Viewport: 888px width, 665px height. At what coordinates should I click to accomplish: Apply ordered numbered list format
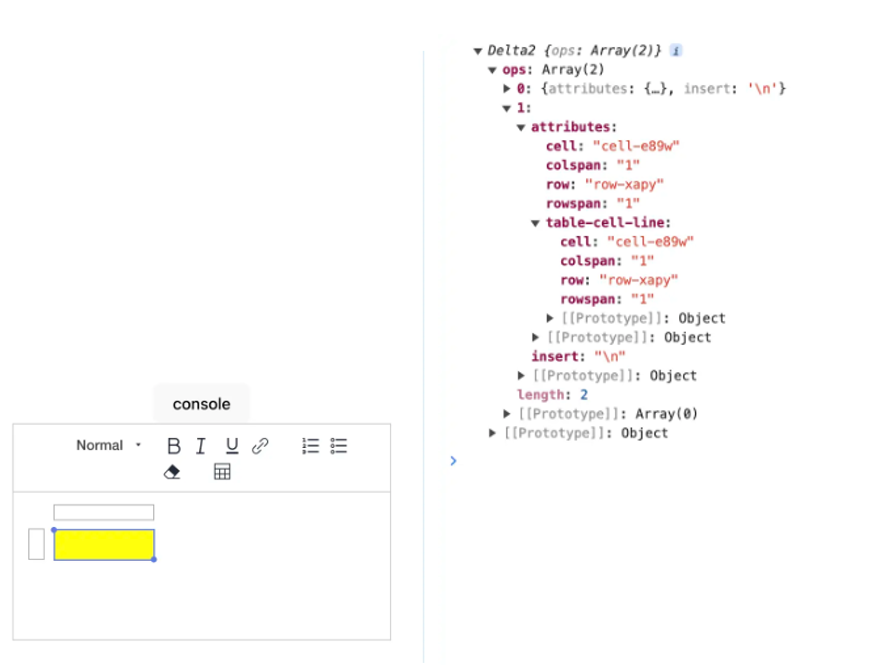coord(310,446)
